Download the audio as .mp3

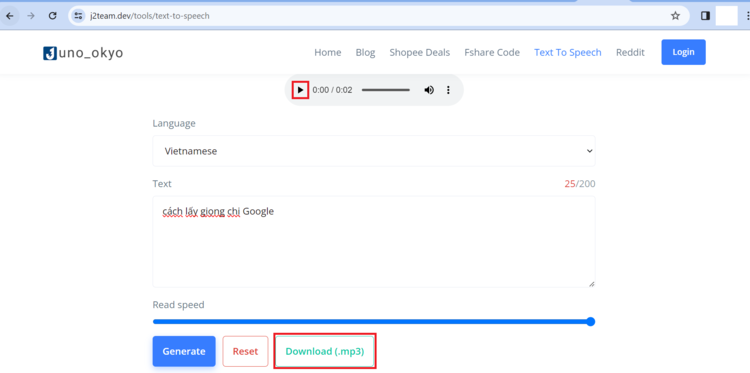(x=325, y=351)
